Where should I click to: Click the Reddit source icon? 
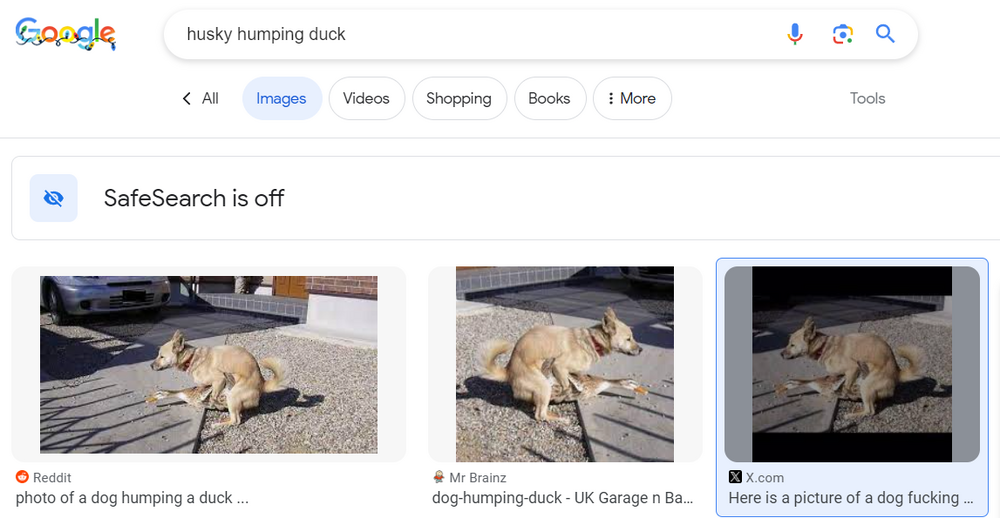22,477
